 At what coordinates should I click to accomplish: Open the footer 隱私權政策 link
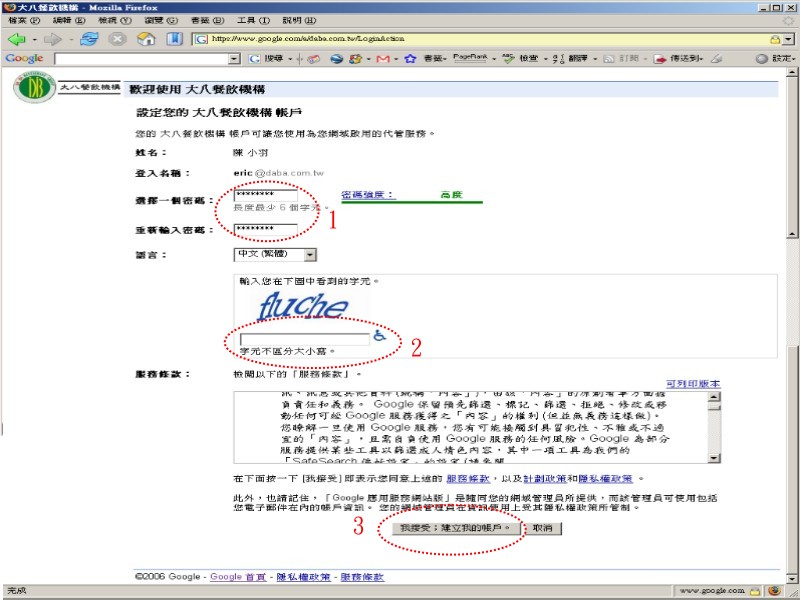pos(304,577)
